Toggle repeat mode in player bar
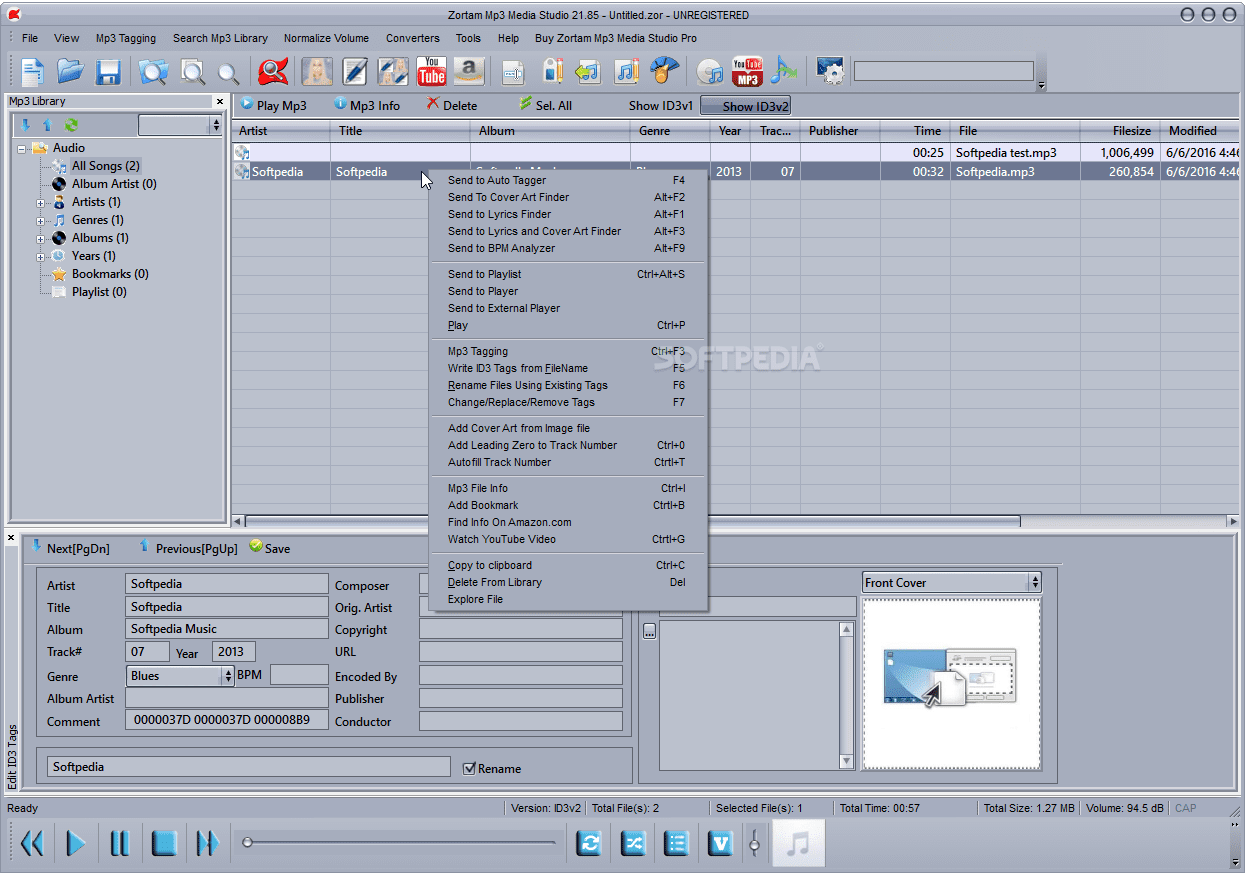The width and height of the screenshot is (1245, 873). point(590,843)
